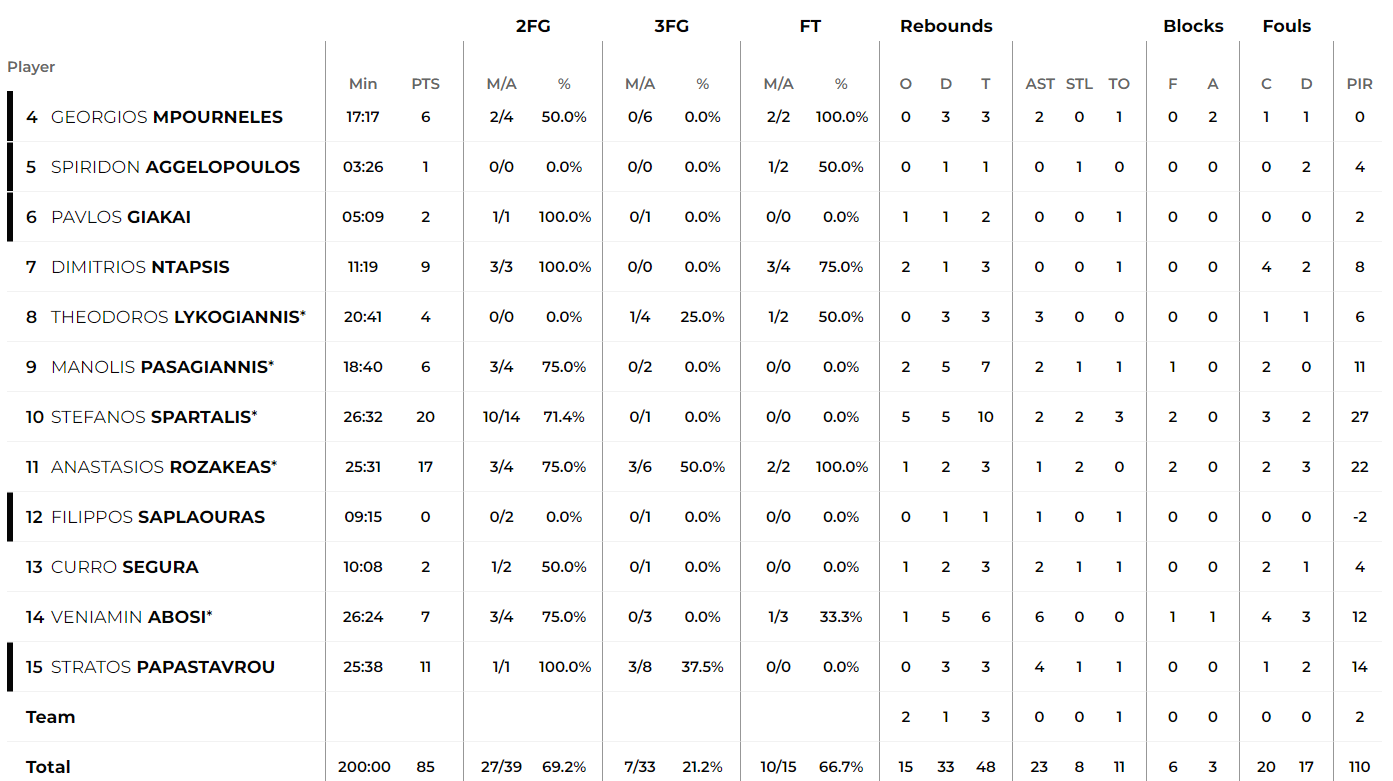The width and height of the screenshot is (1393, 781).
Task: Select the STL column header
Action: (1079, 84)
